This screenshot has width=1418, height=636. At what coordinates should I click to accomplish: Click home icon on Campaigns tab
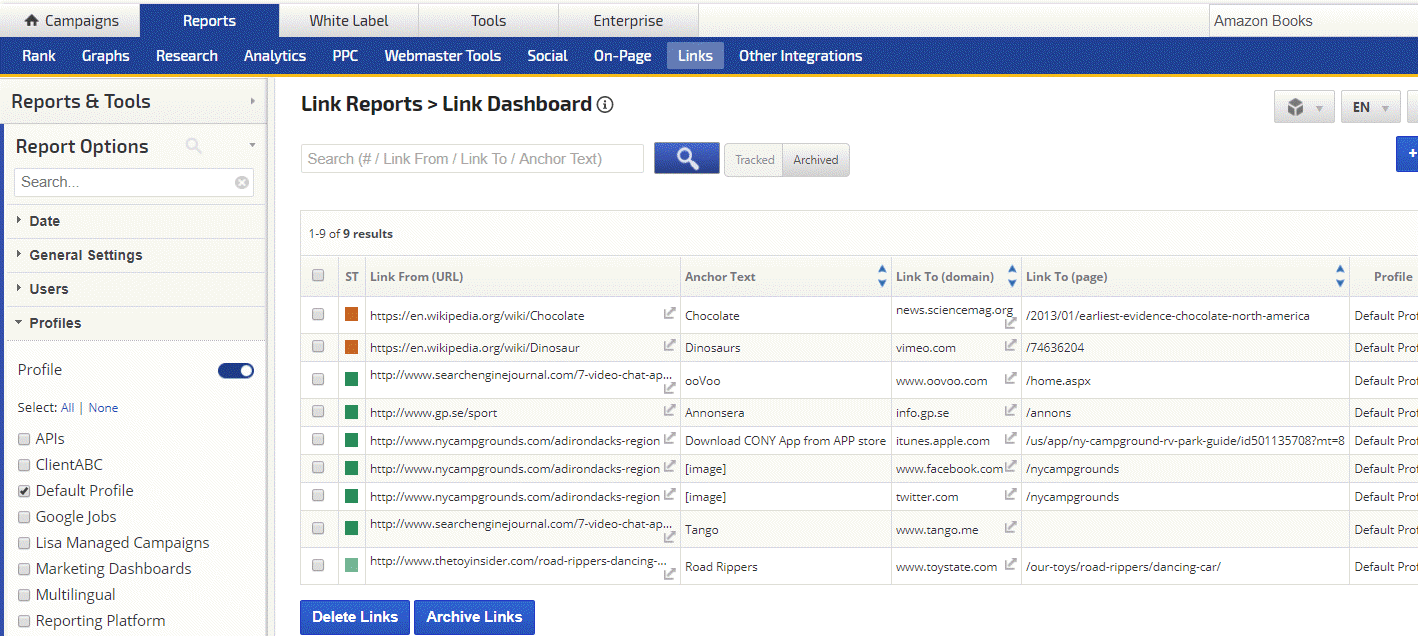point(32,20)
